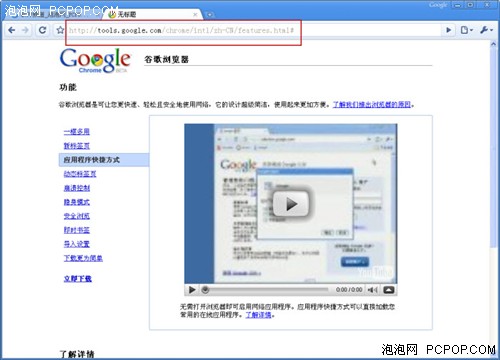Close the 无标题 tab
The height and width of the screenshot is (360, 500).
coord(195,15)
